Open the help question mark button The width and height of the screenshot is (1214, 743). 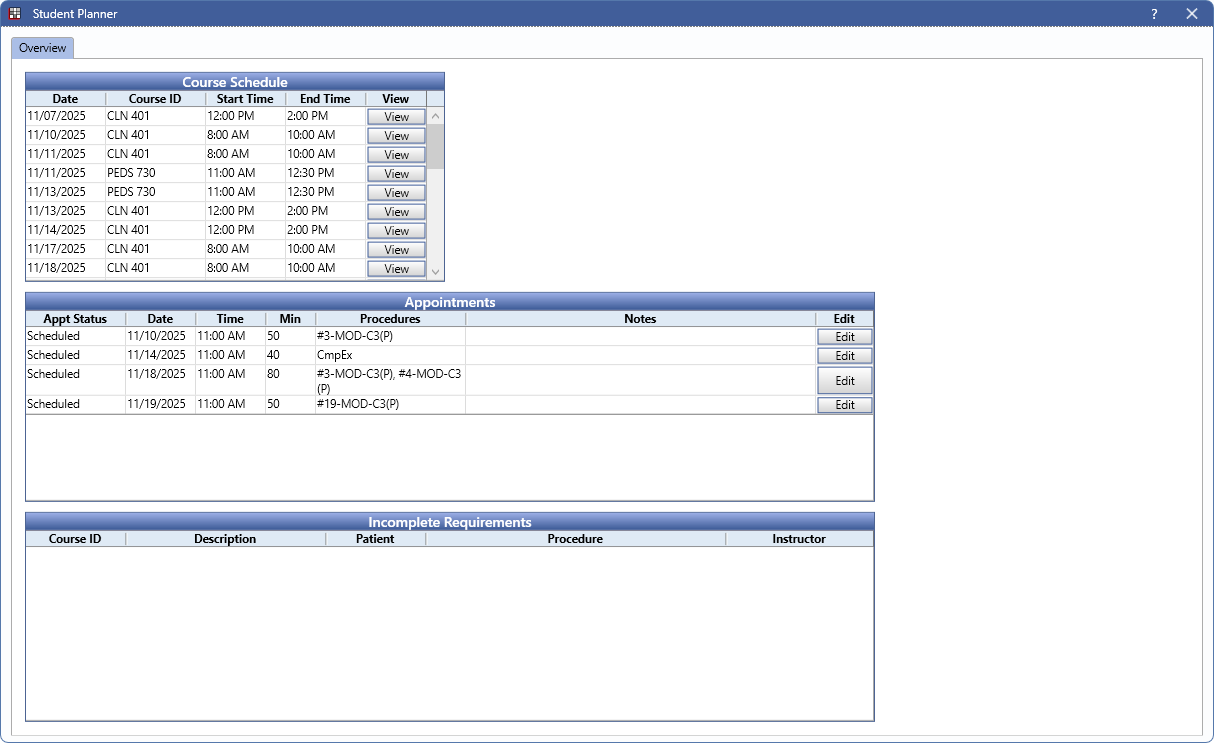point(1154,14)
